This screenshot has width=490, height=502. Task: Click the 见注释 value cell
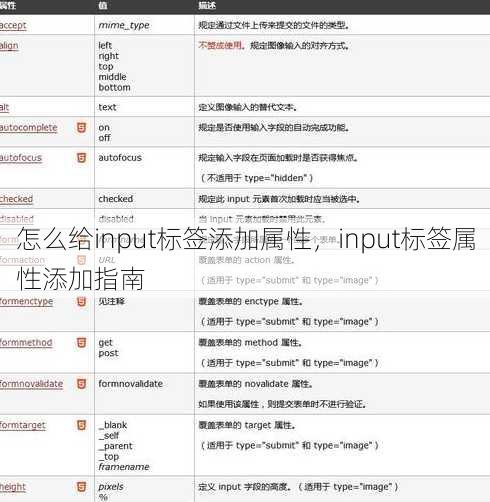tap(112, 301)
